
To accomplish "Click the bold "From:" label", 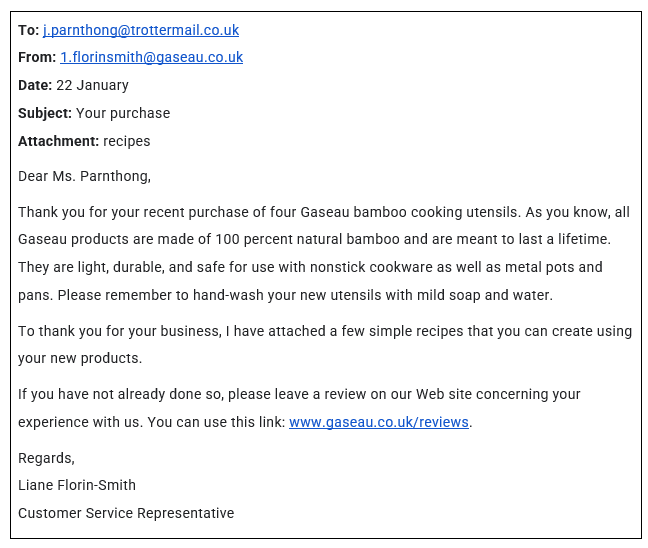I will (x=37, y=57).
